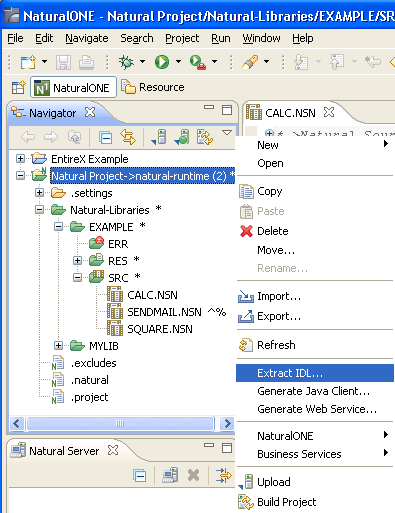Select the .excludes file
Image resolution: width=395 pixels, height=513 pixels.
(93, 363)
